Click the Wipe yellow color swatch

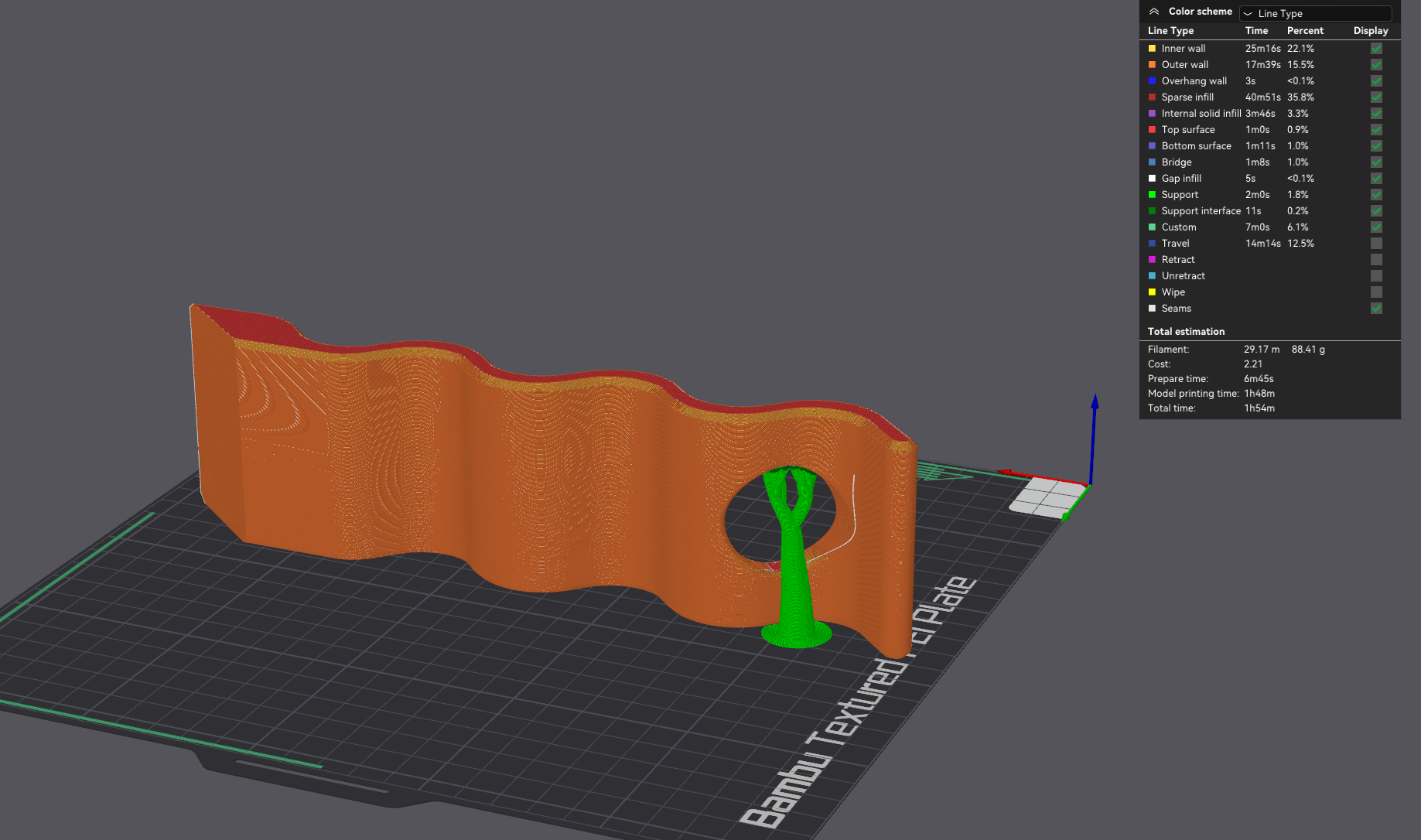pyautogui.click(x=1152, y=292)
